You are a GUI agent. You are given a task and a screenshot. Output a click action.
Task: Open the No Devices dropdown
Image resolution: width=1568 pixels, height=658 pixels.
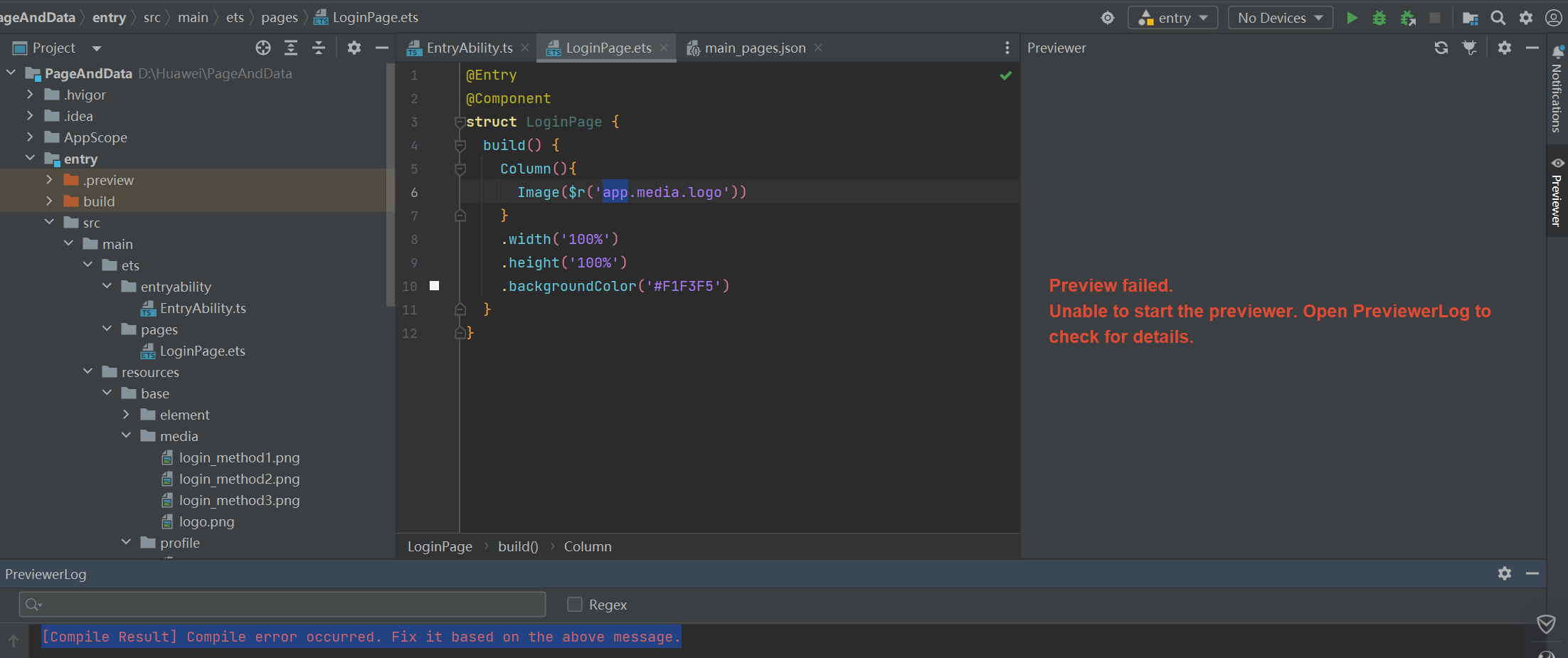click(1280, 18)
